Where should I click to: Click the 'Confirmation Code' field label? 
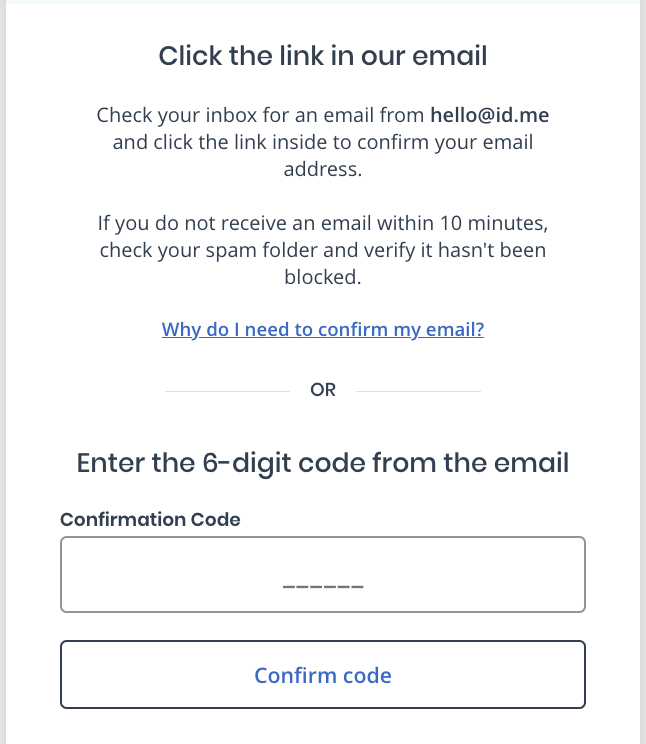[150, 519]
